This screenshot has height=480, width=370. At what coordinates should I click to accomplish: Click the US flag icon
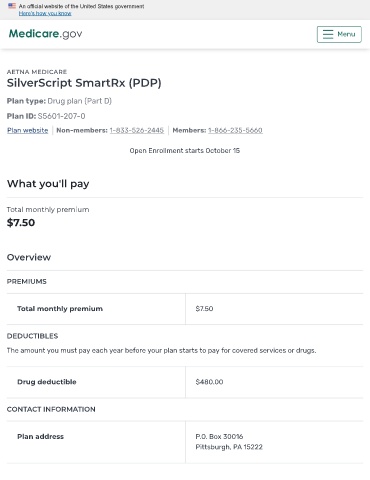coord(12,6)
